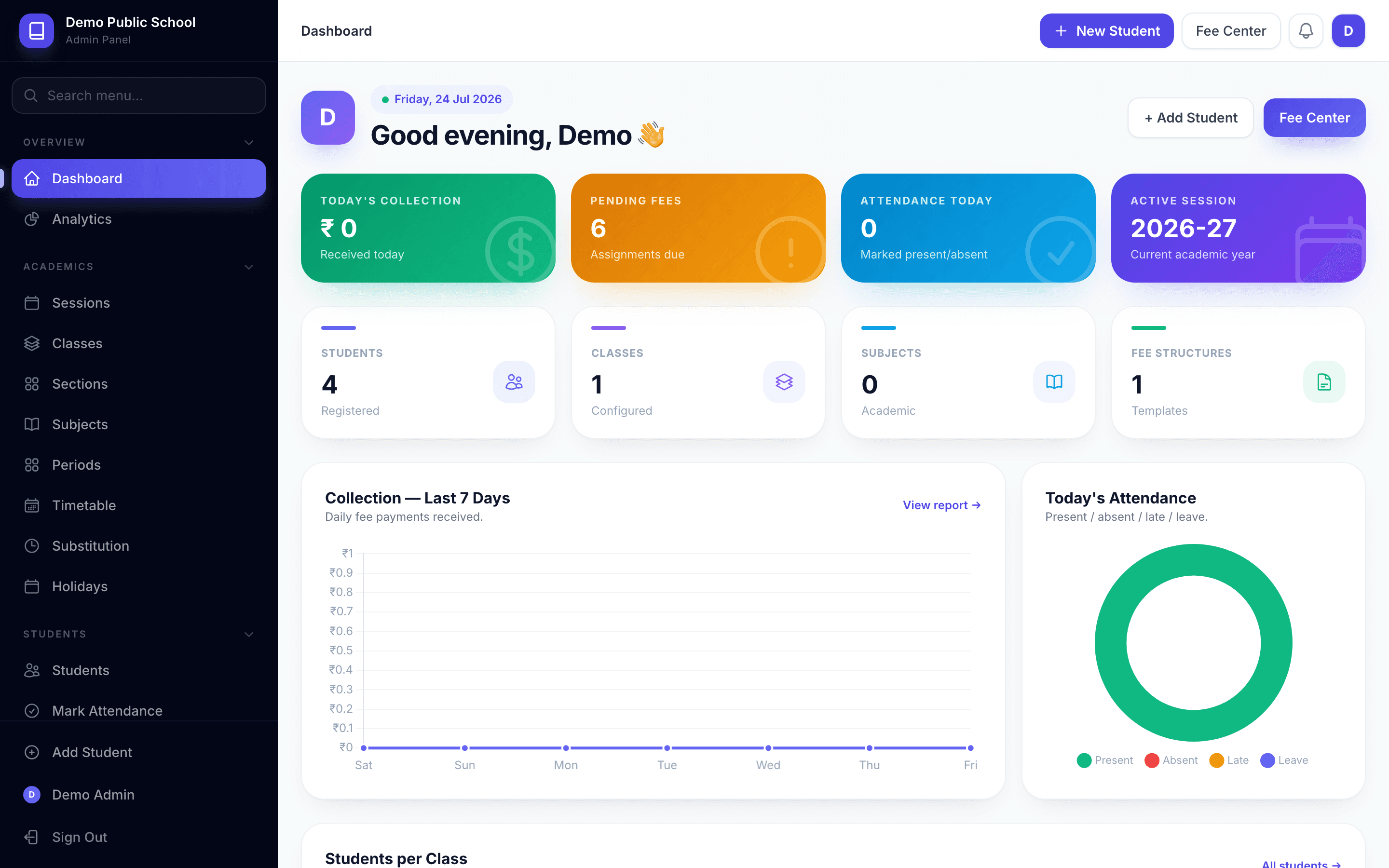Open the View report link
The width and height of the screenshot is (1389, 868).
coord(941,505)
